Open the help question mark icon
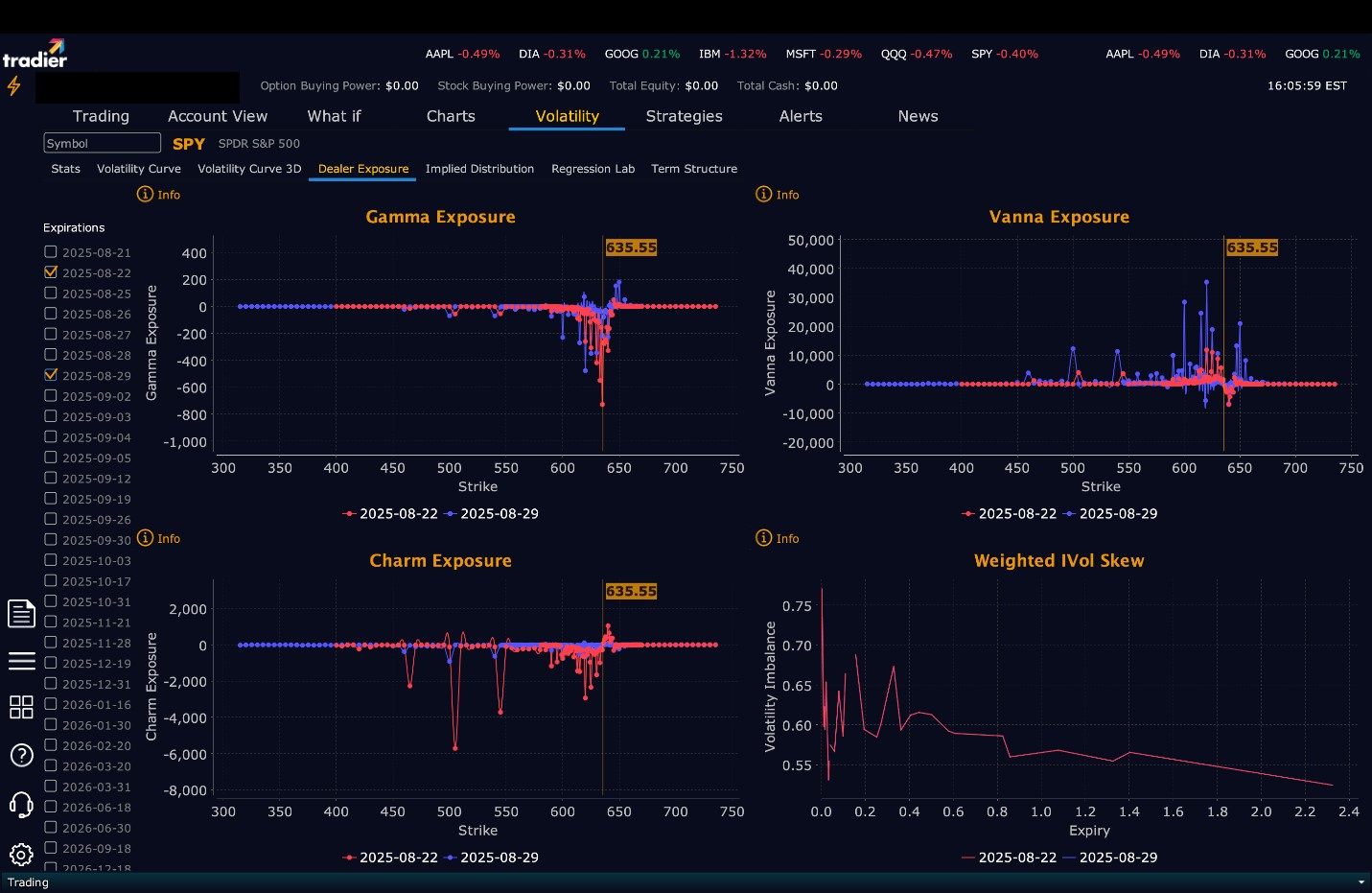Screen dimensions: 1372x893 (x=21, y=755)
